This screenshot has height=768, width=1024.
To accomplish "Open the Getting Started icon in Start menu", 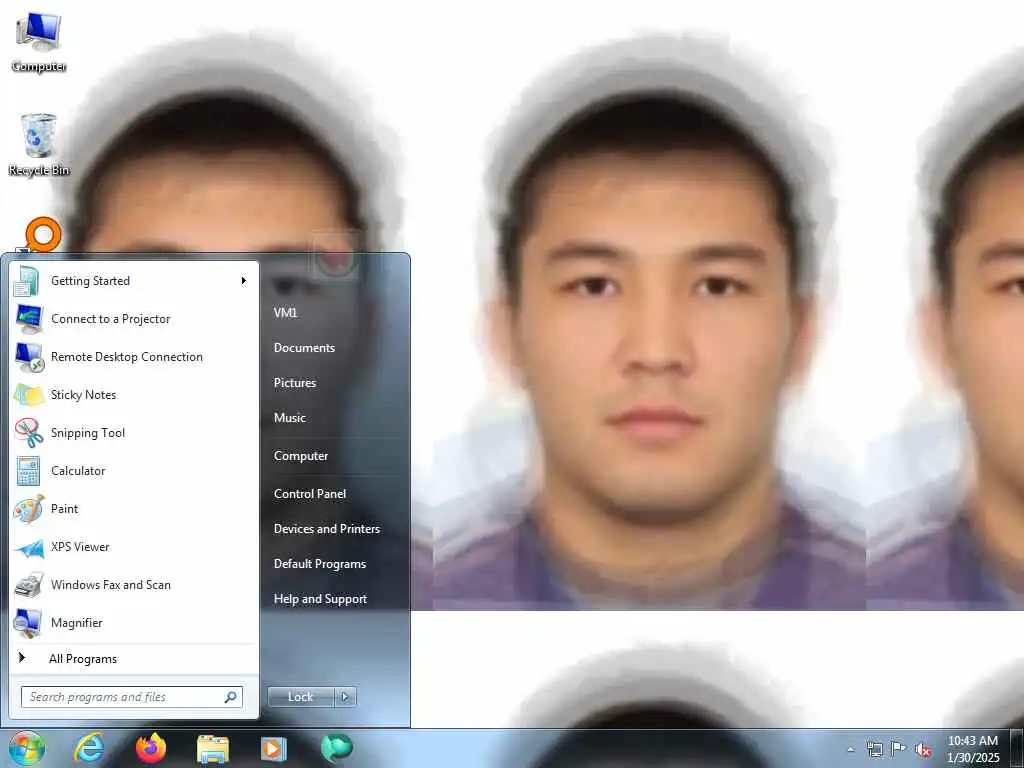I will tap(27, 281).
